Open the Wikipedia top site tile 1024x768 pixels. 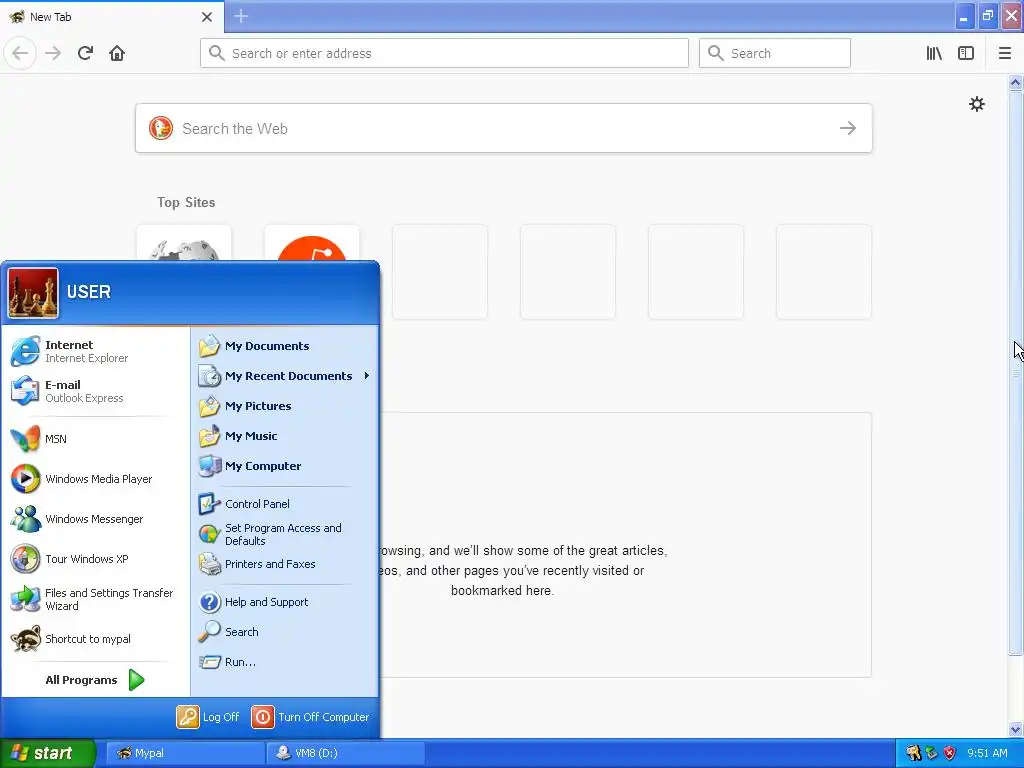click(x=184, y=243)
